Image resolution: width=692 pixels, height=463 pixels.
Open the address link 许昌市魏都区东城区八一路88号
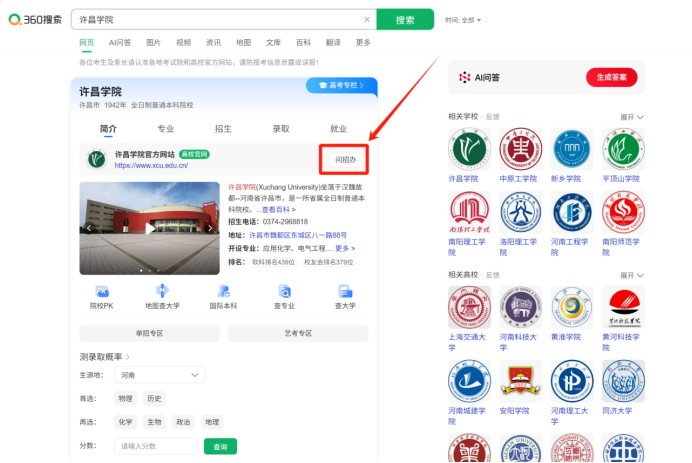coord(298,235)
